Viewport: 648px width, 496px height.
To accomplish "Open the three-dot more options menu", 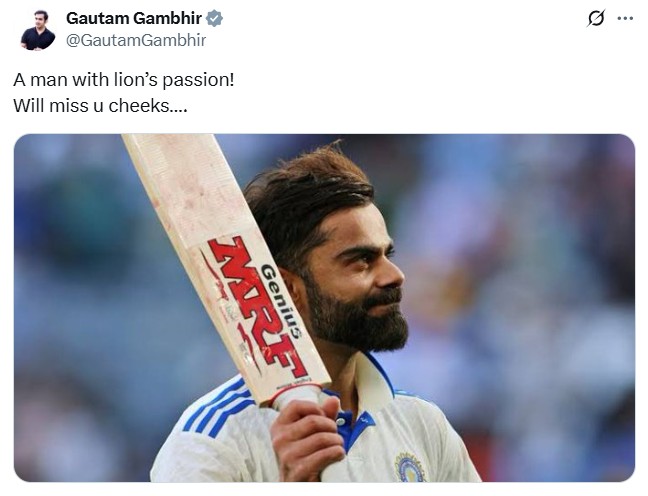I will [625, 18].
